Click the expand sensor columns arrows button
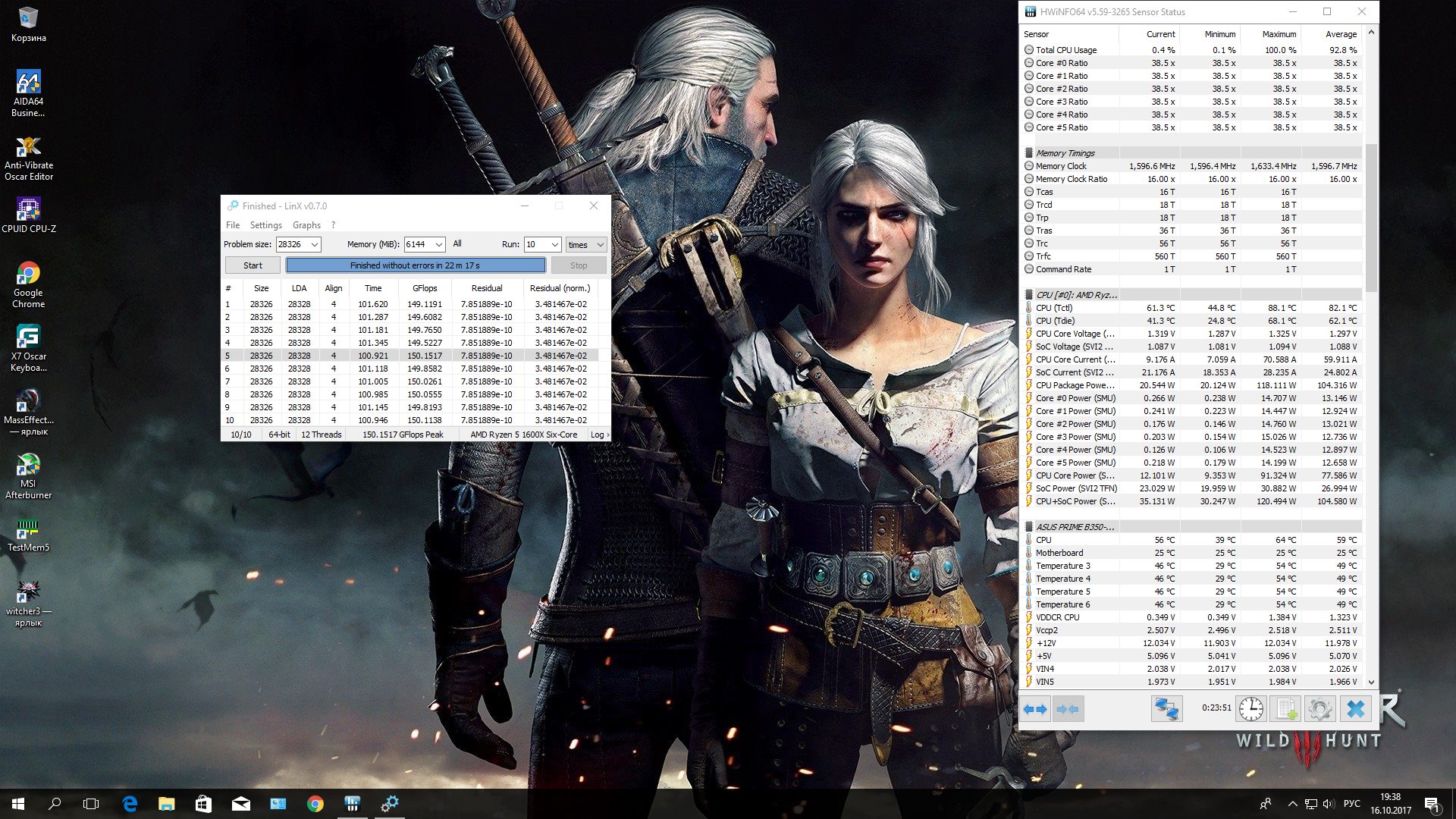 [1034, 709]
